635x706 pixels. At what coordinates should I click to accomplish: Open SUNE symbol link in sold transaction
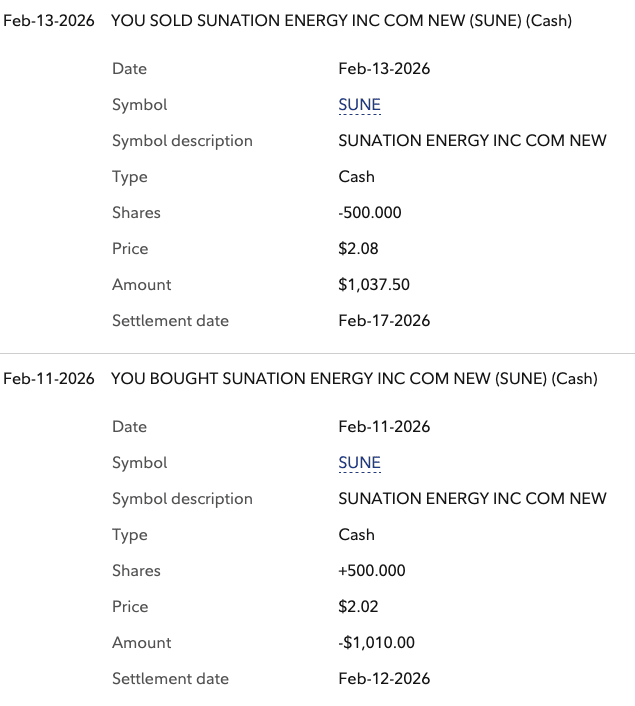(x=359, y=105)
